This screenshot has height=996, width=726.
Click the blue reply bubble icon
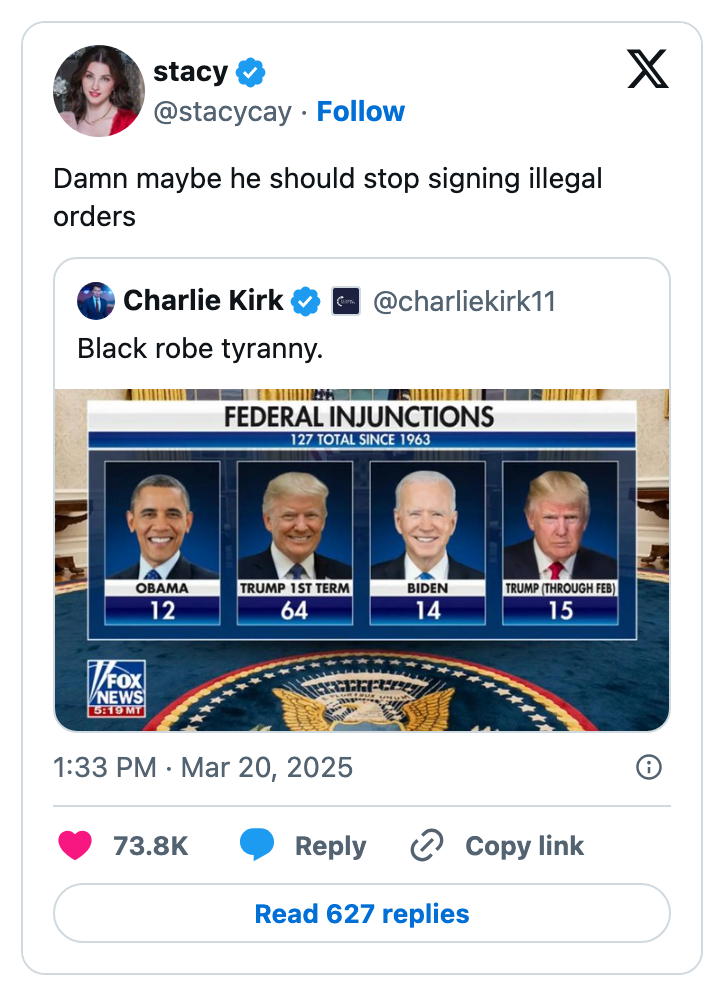click(257, 845)
